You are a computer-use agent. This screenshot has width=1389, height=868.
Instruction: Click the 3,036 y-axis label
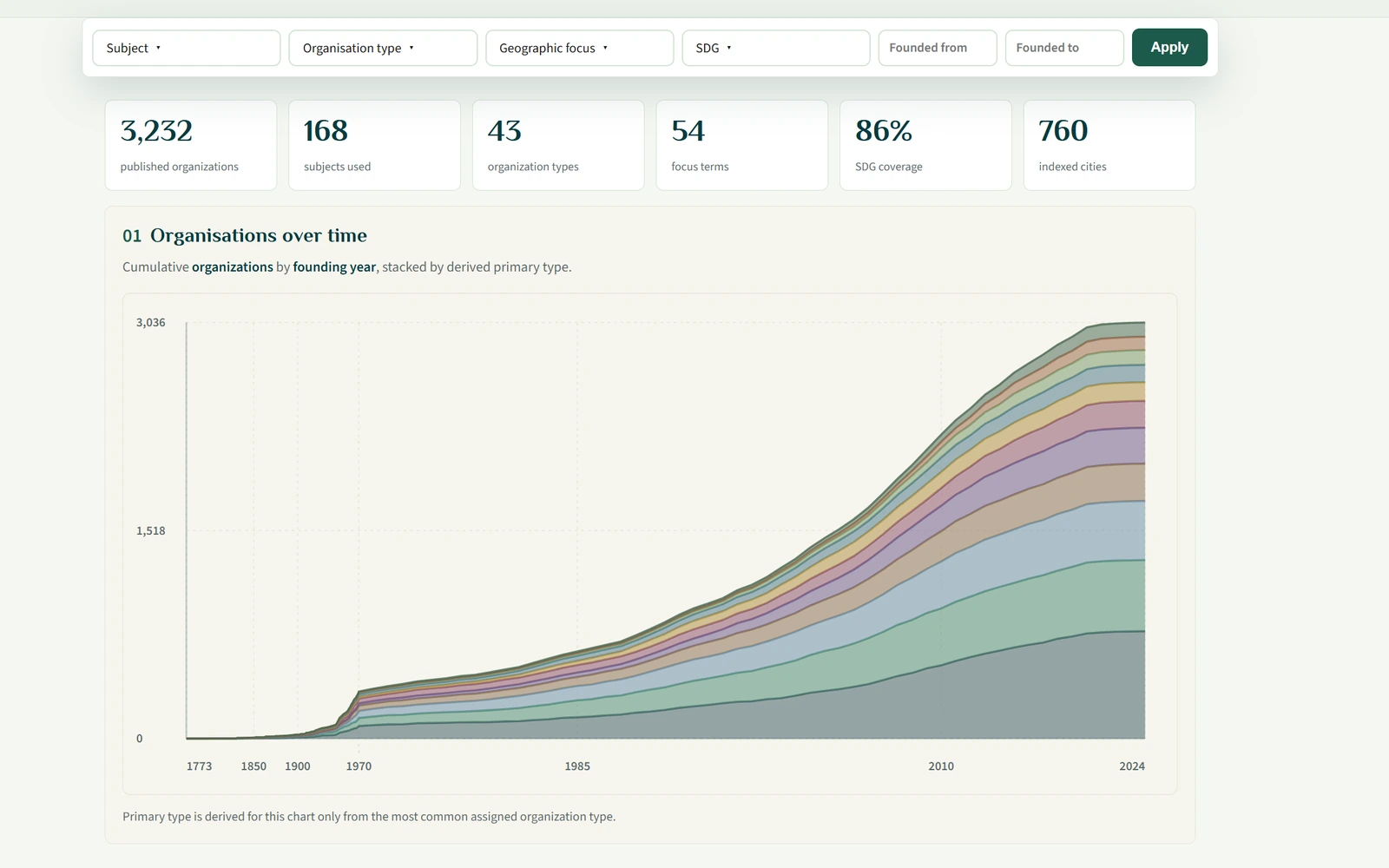[x=150, y=322]
